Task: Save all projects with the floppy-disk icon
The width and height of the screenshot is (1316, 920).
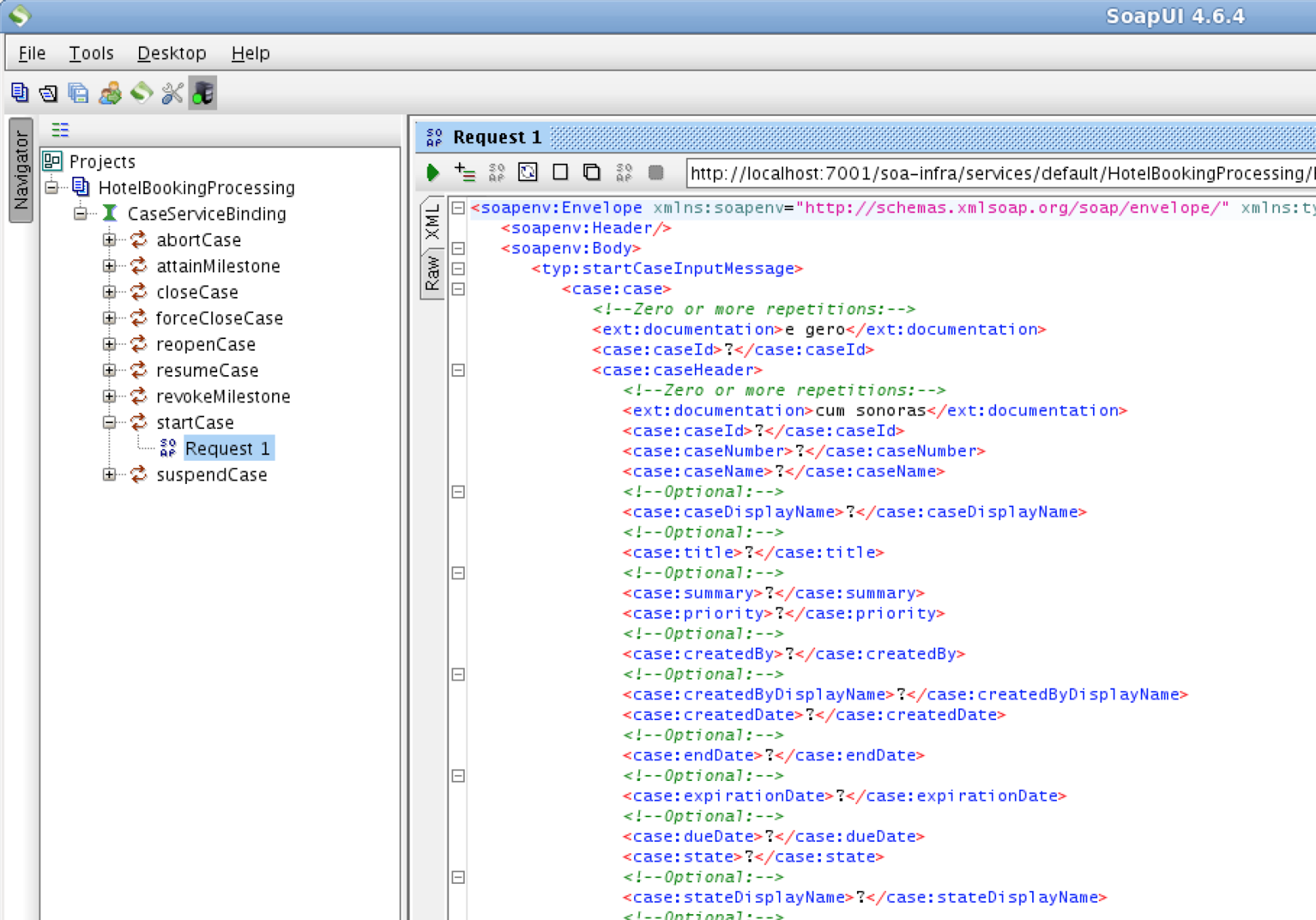Action: point(78,93)
